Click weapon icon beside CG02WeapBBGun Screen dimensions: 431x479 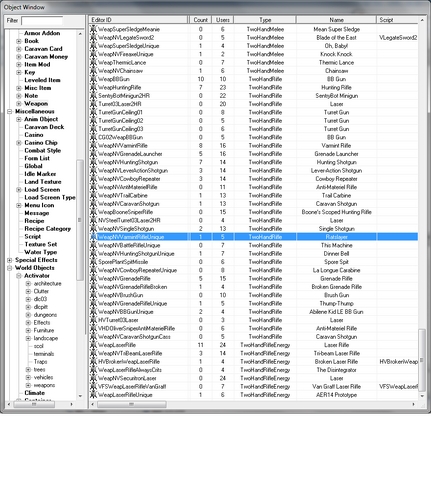93,137
